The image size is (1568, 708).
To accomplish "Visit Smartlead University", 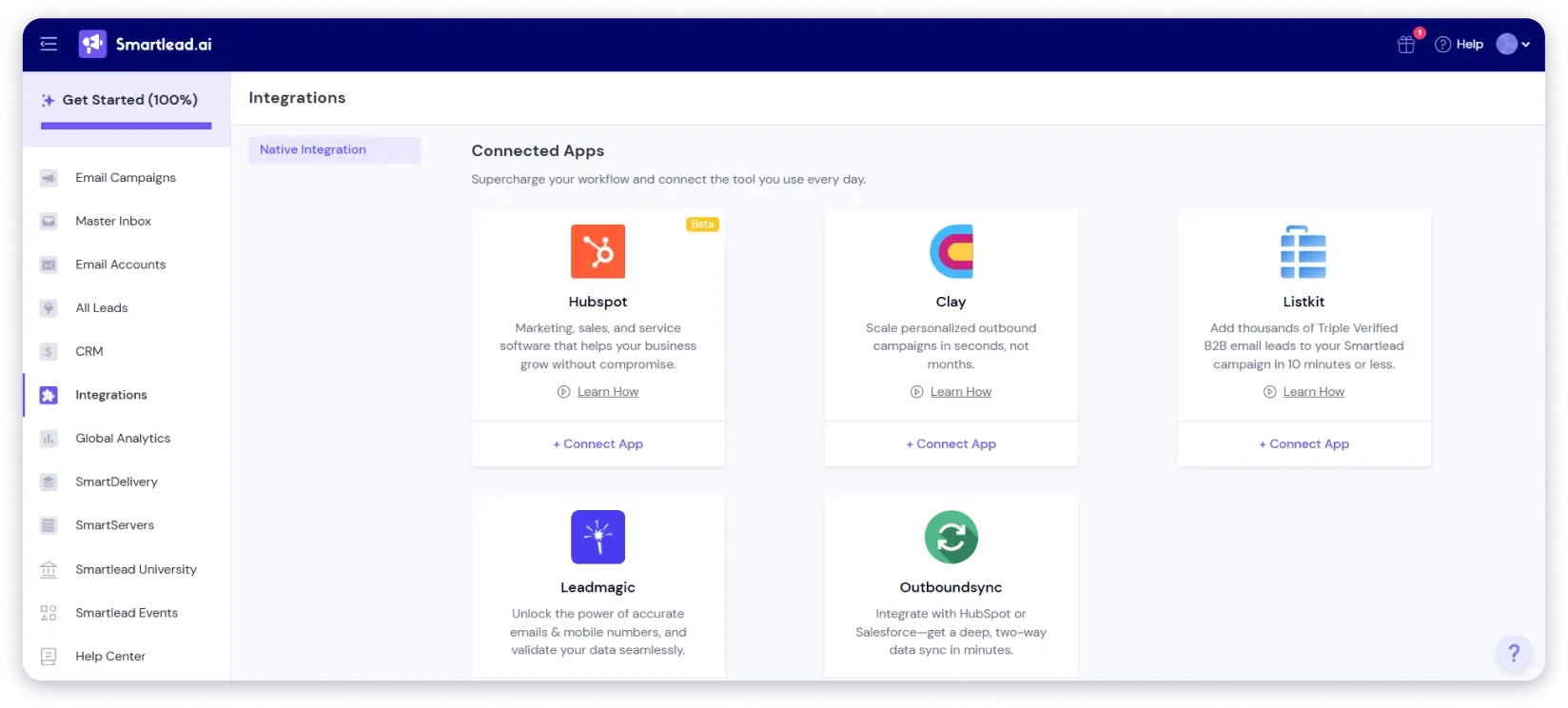I will [136, 569].
